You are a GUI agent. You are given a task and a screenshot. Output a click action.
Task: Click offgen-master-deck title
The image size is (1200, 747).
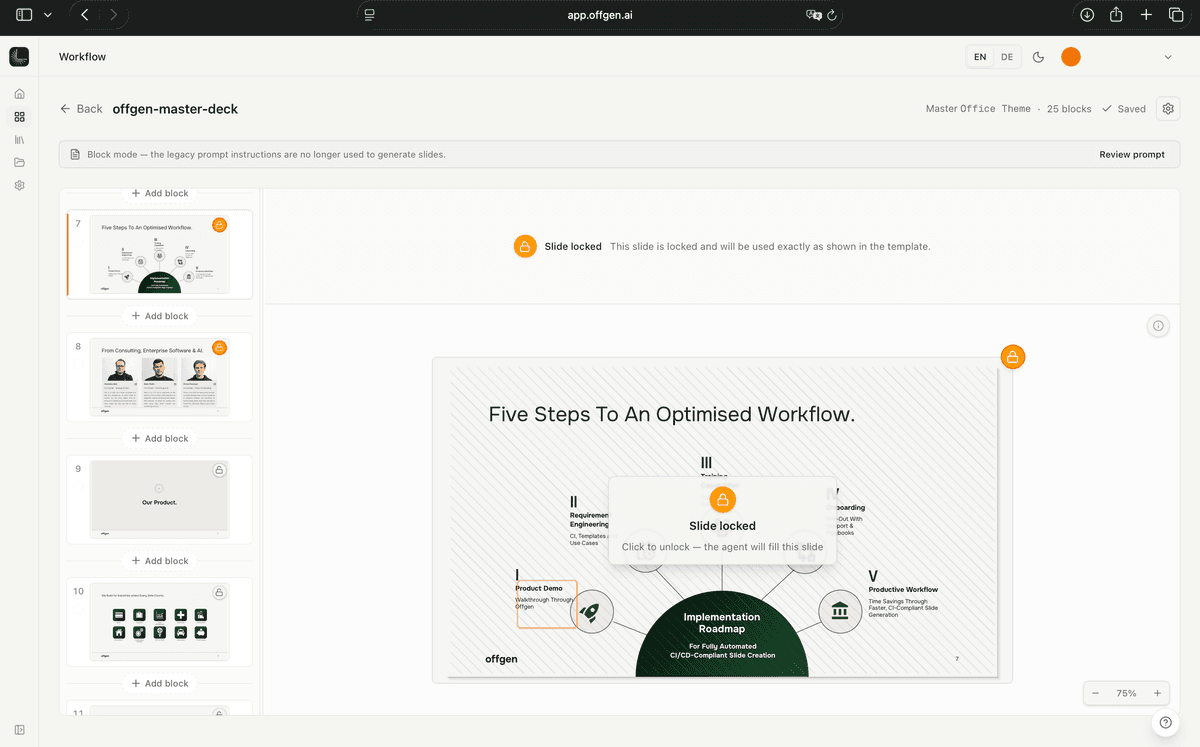(x=175, y=109)
